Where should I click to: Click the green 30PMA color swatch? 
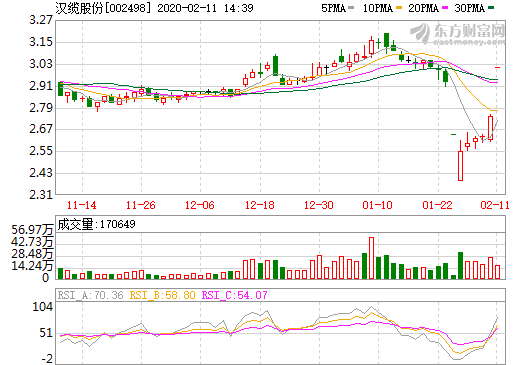click(491, 8)
